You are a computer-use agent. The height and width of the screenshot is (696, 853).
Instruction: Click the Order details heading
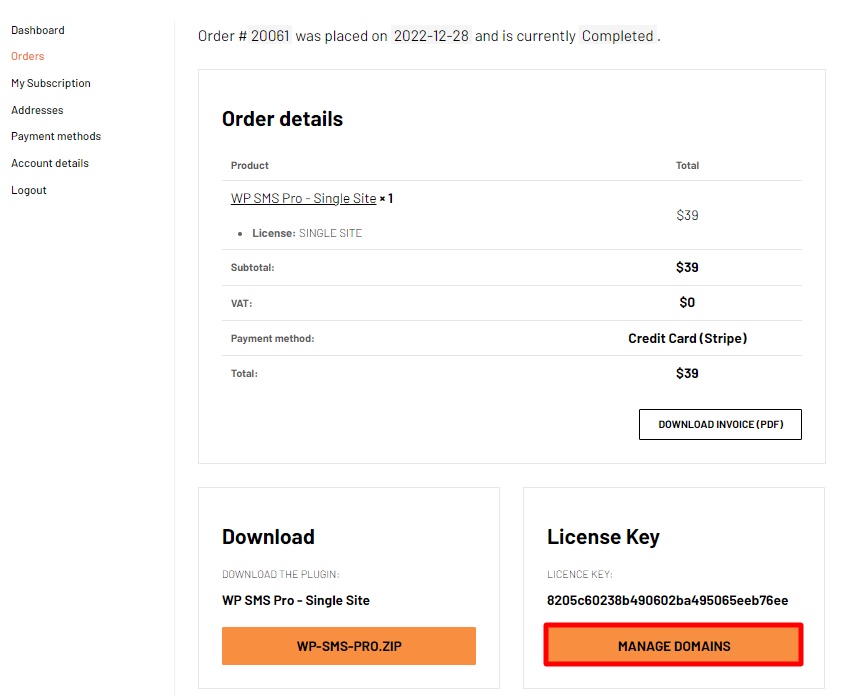click(282, 119)
